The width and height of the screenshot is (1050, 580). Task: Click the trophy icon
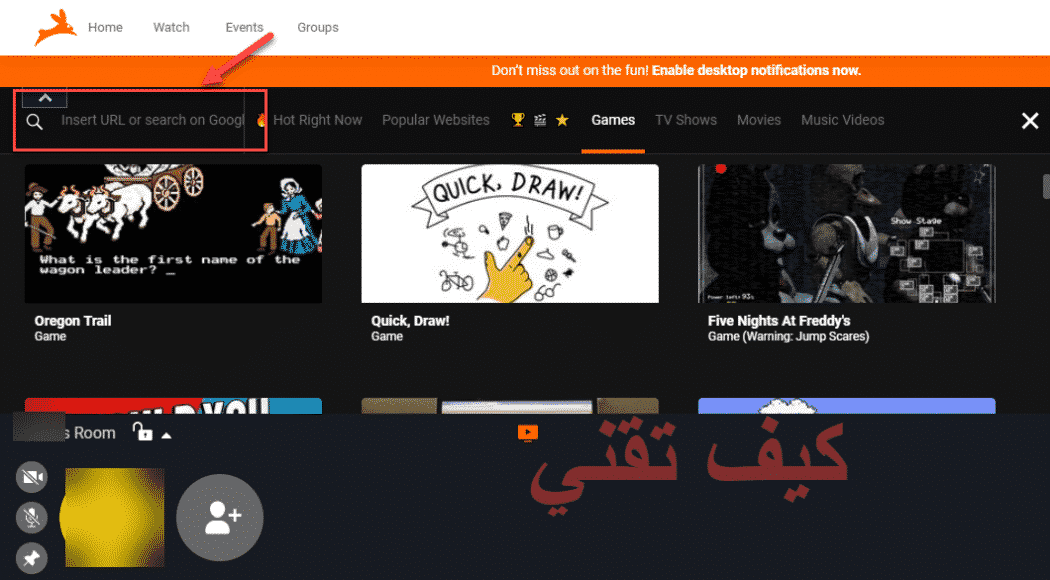[x=518, y=120]
